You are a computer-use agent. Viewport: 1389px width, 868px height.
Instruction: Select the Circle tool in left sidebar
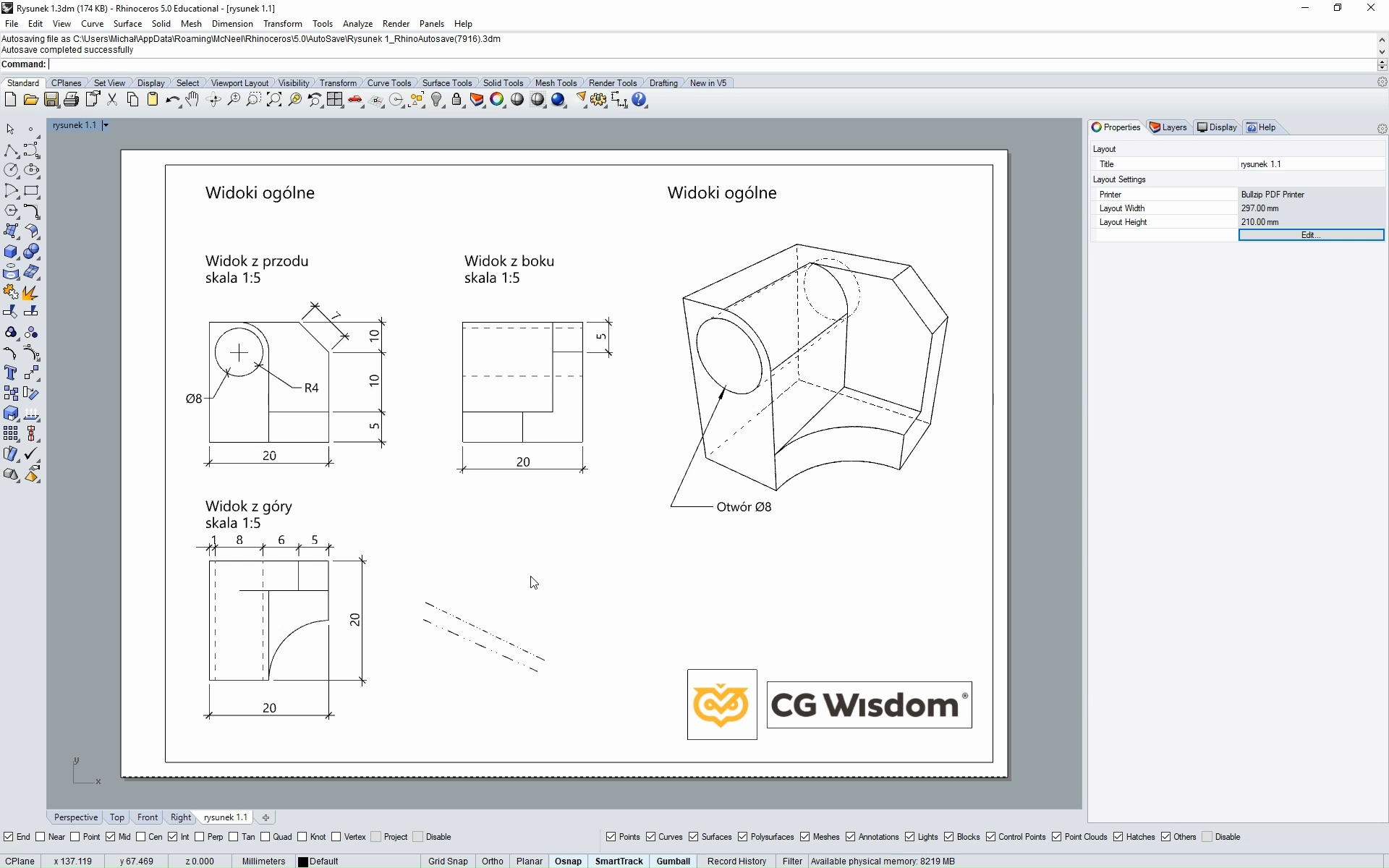(11, 171)
